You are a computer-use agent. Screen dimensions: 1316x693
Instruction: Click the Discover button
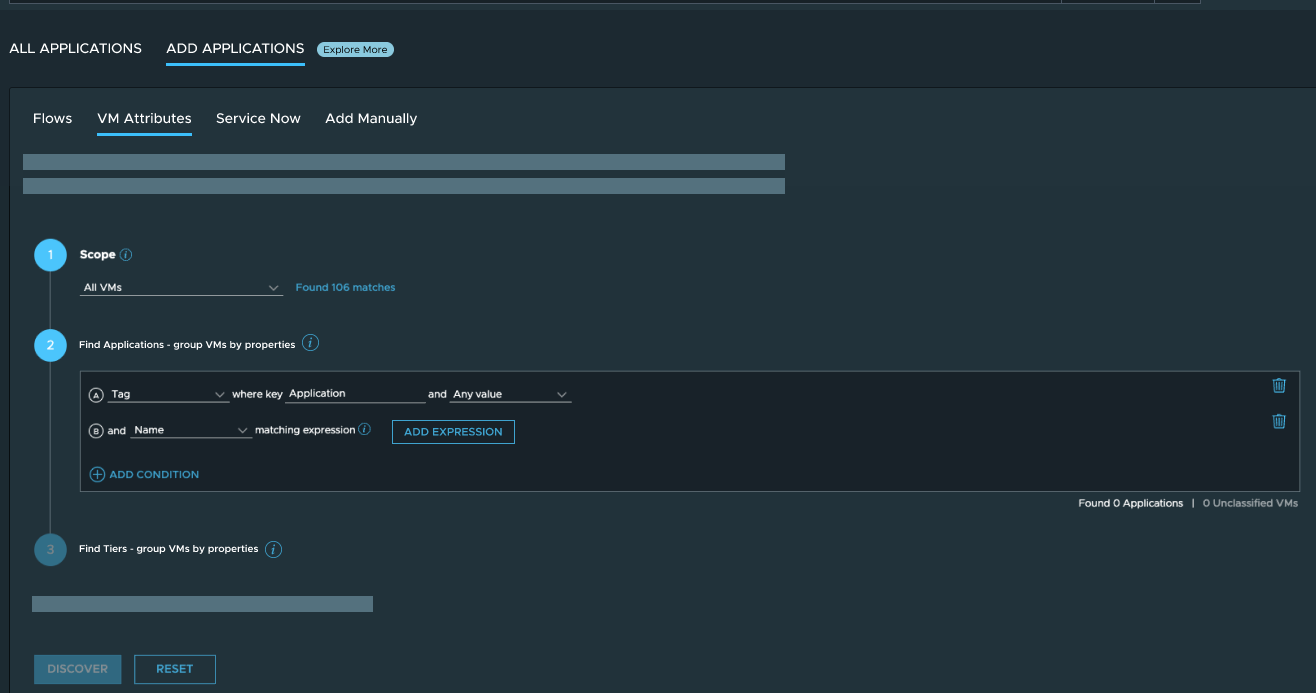point(78,669)
